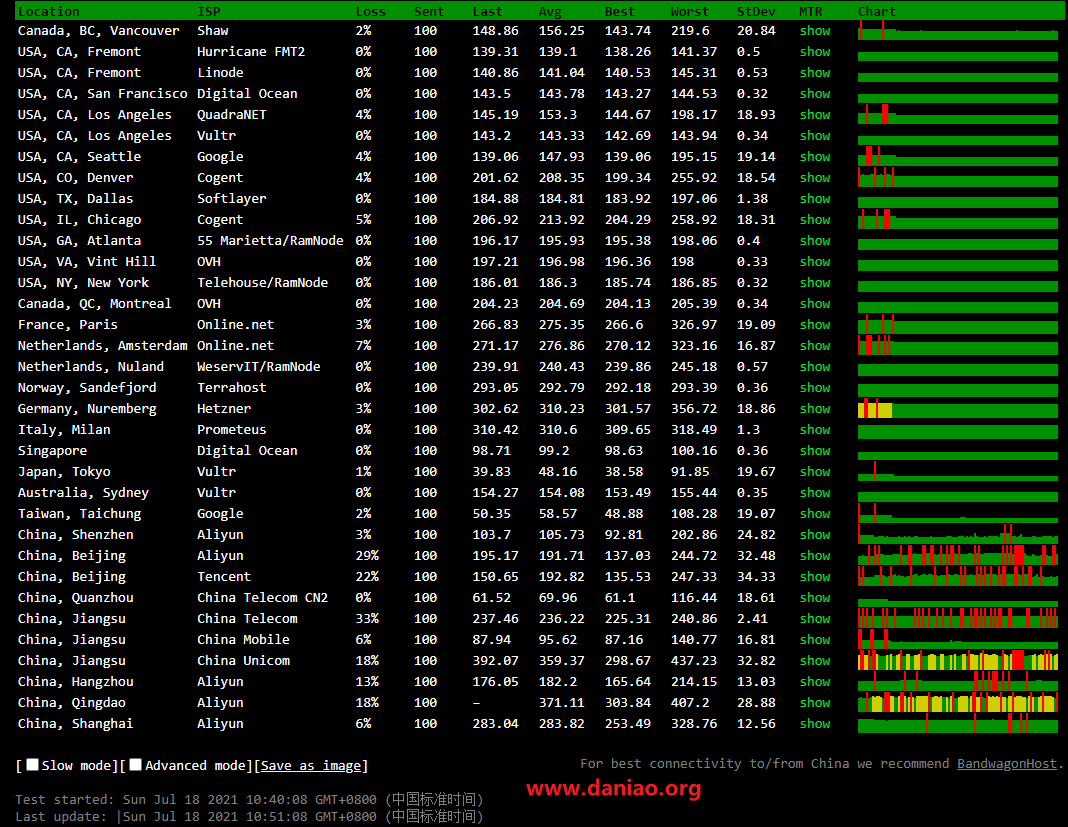
Task: Show MTR for Taiwan, Taichung row
Action: [815, 514]
